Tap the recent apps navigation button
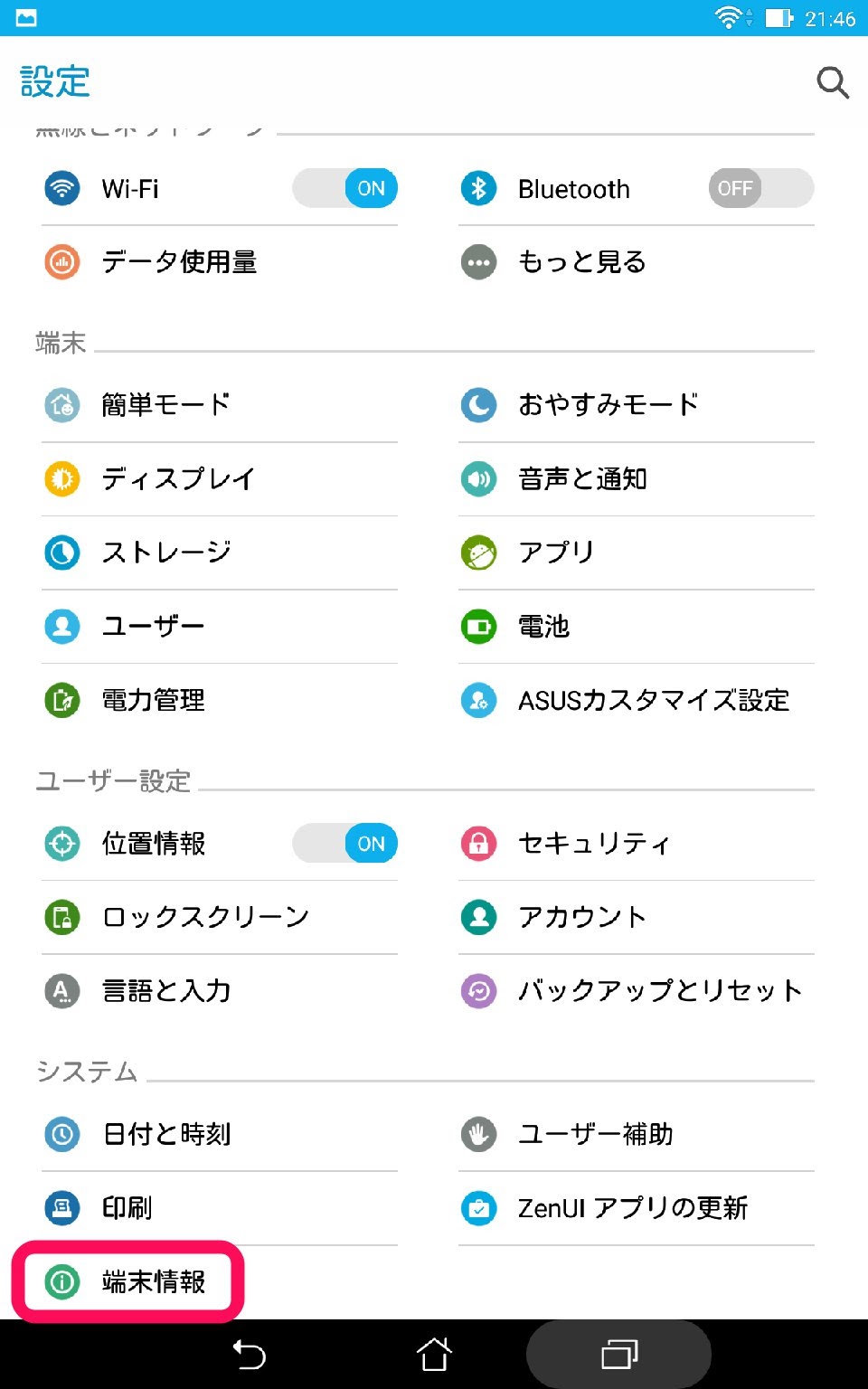Screen dimensions: 868x1389 [619, 1355]
